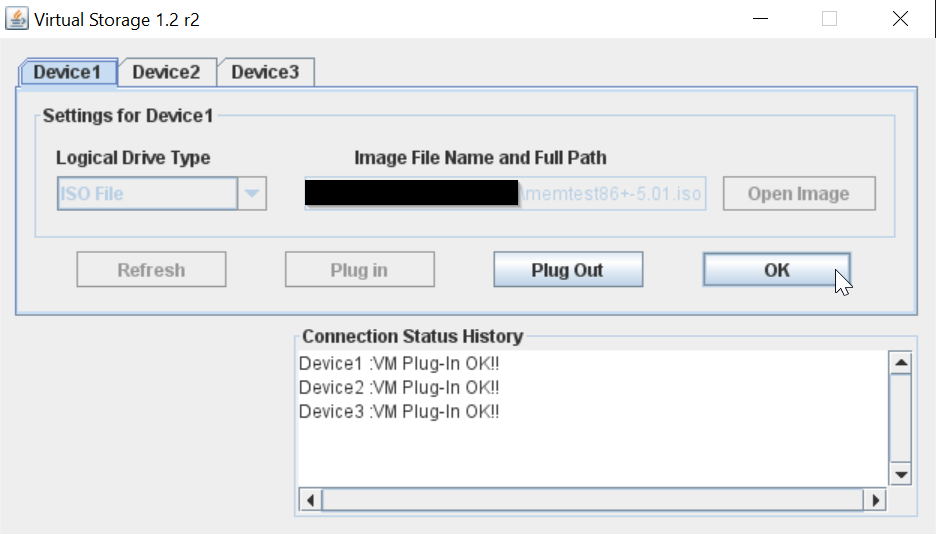This screenshot has width=936, height=534.
Task: Select the 'Device3 :VM Plug-In OK!!' line
Action: [x=399, y=411]
